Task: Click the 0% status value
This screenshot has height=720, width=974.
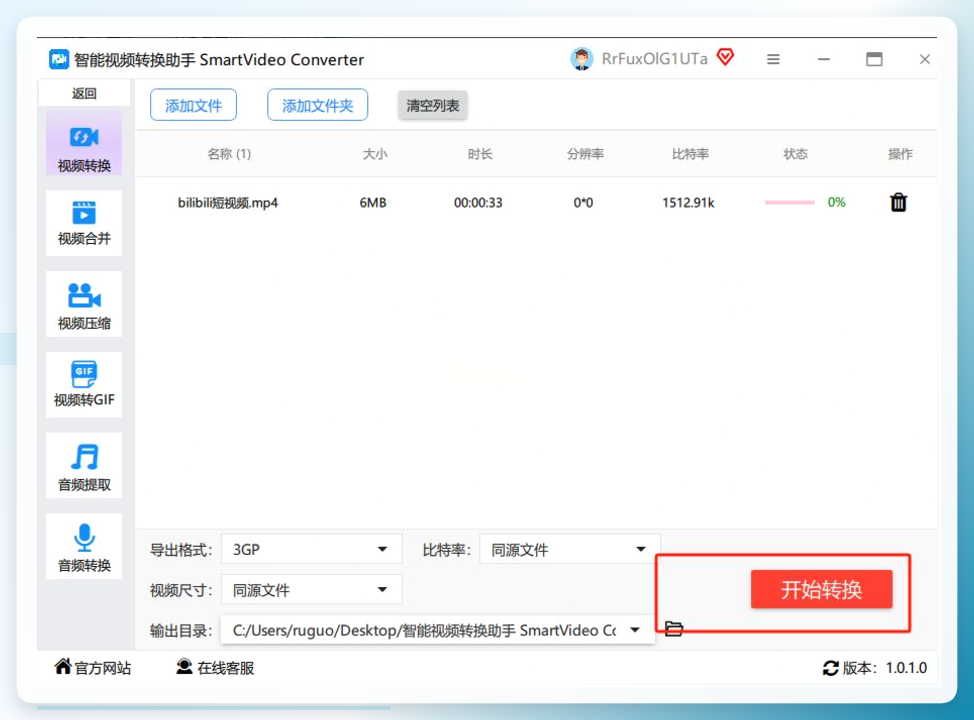Action: click(836, 202)
